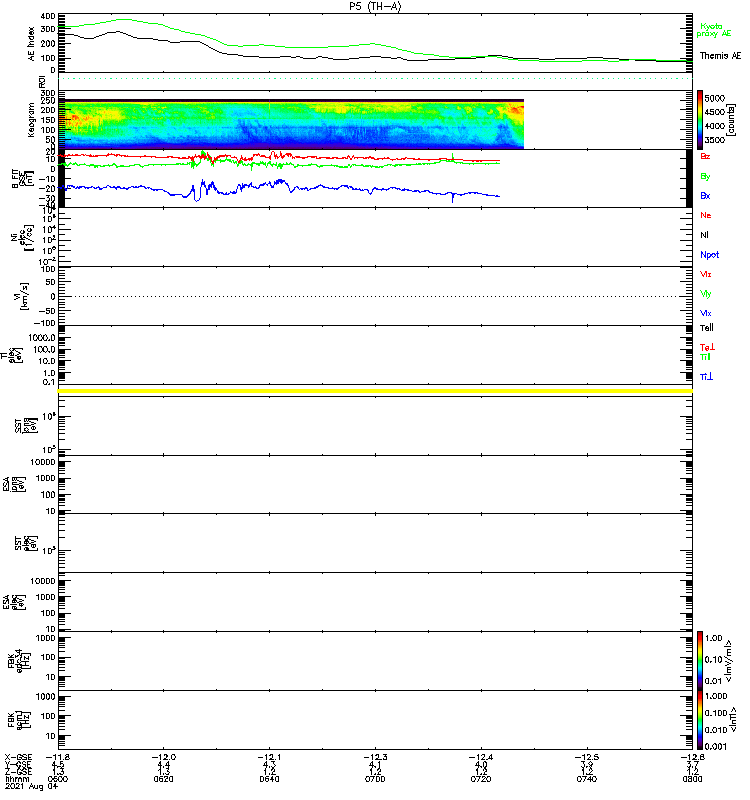
Task: Click the X-GSE row label
Action: [x=18, y=757]
